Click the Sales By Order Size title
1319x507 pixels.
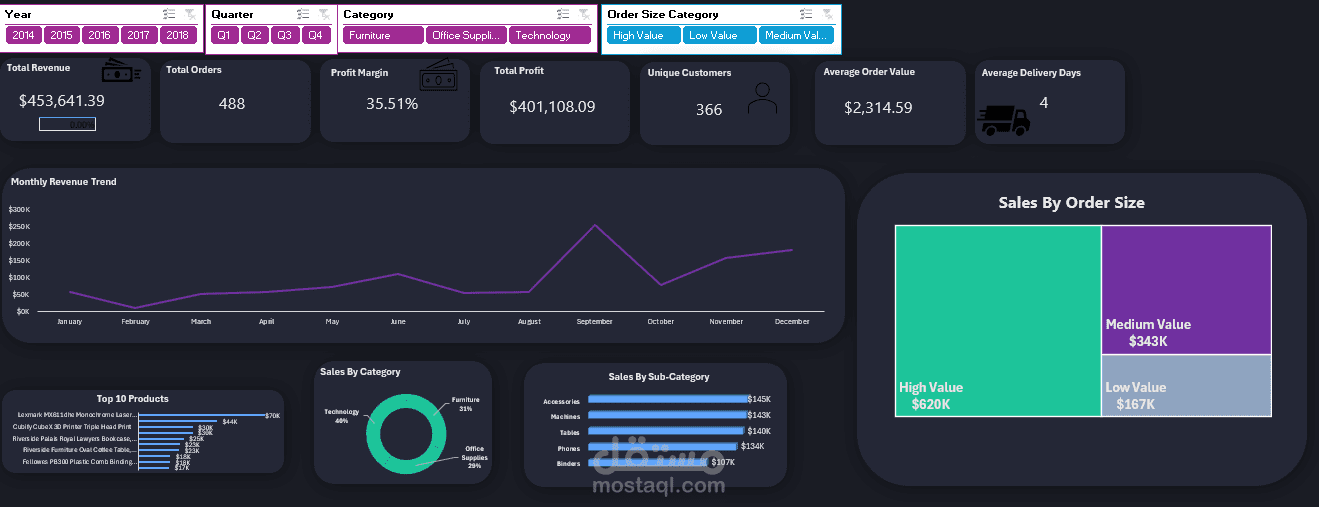pos(1071,203)
